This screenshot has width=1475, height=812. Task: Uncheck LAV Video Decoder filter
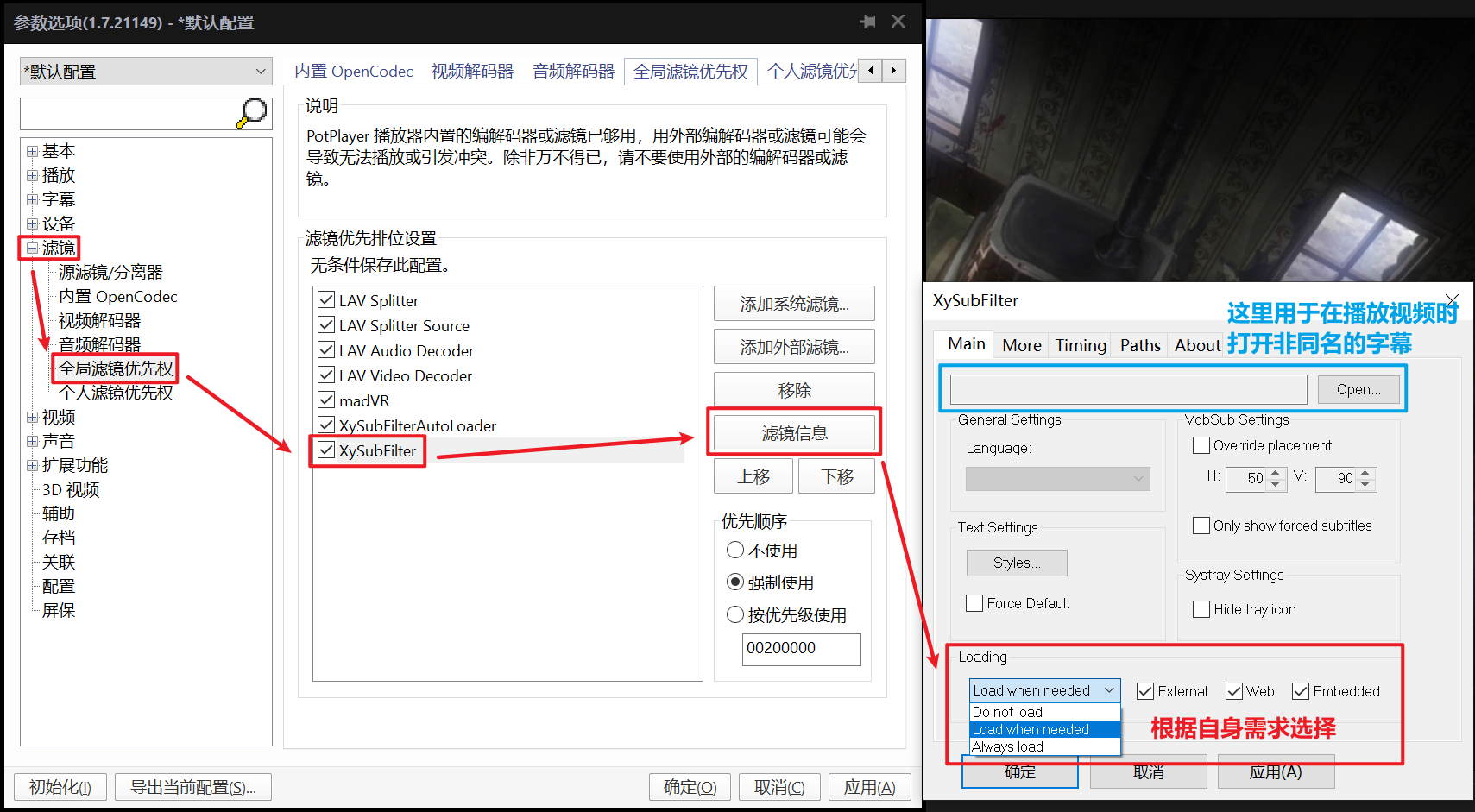tap(326, 375)
